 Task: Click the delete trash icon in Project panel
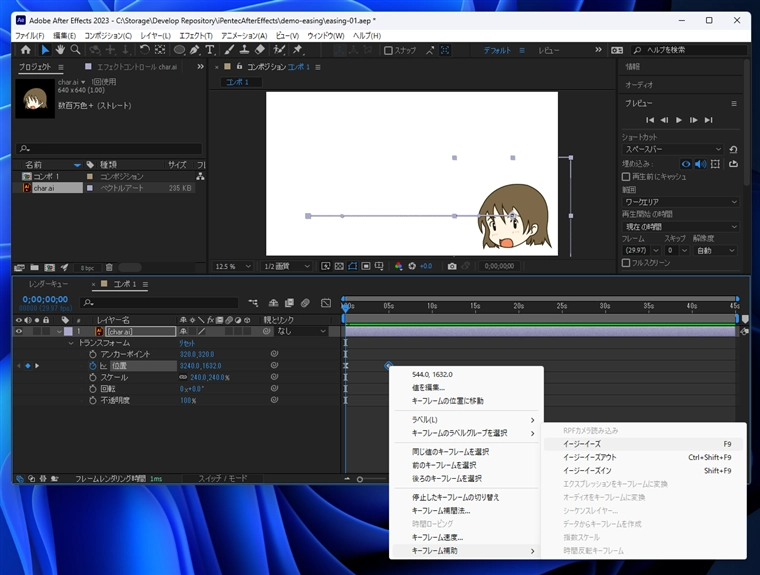coord(109,268)
